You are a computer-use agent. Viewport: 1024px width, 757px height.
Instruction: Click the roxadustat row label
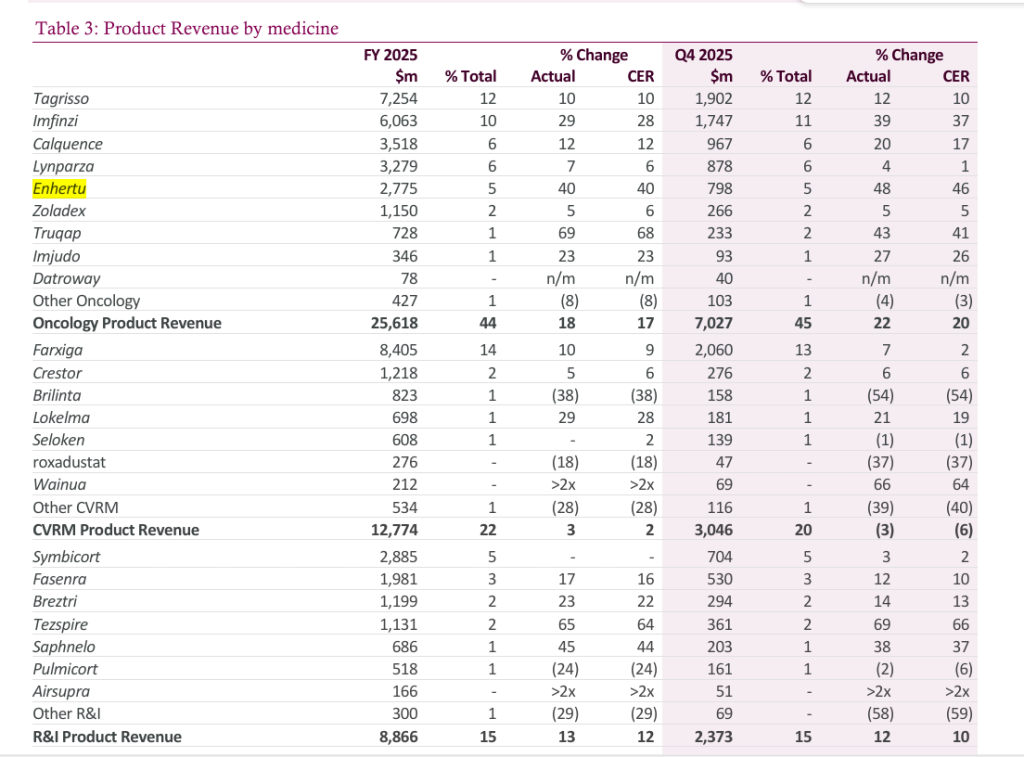click(x=70, y=462)
